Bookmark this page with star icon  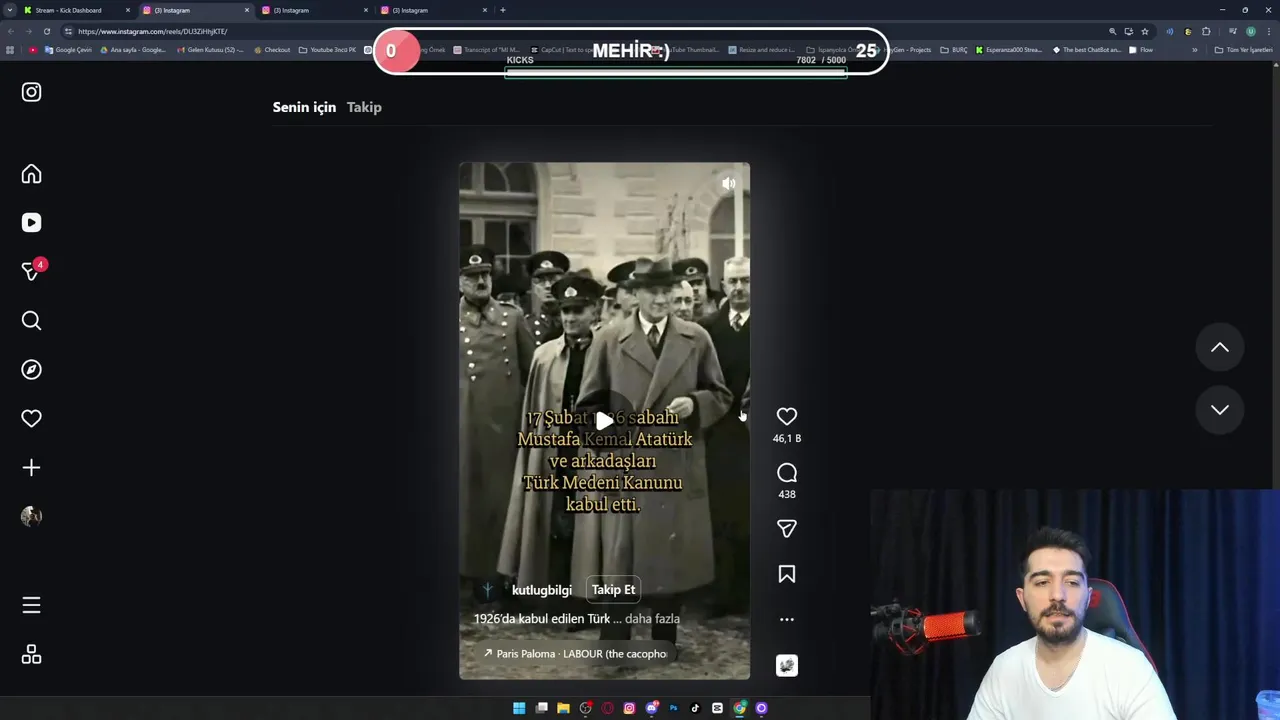tap(1145, 31)
